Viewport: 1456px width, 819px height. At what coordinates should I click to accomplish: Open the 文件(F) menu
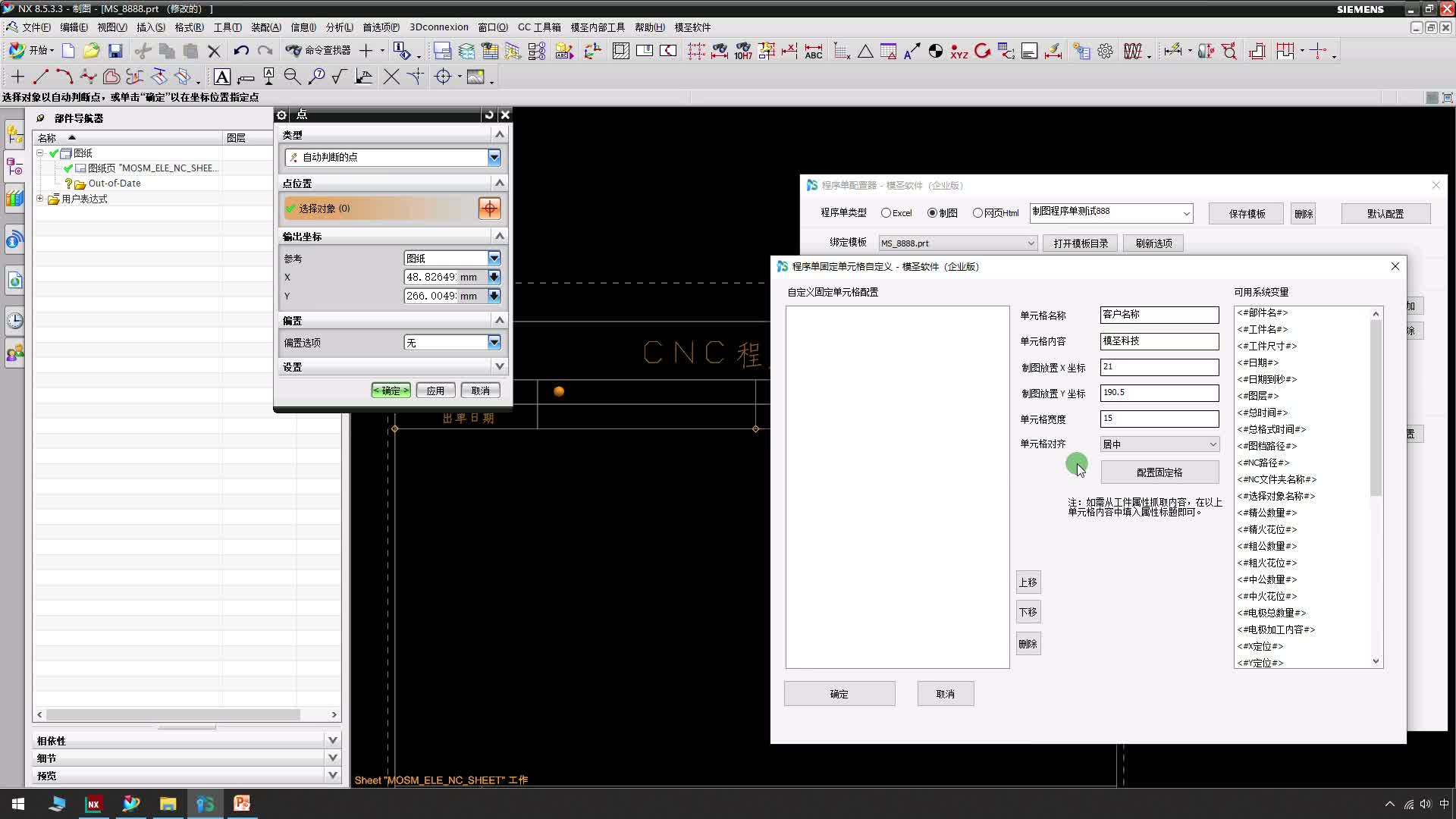[36, 27]
